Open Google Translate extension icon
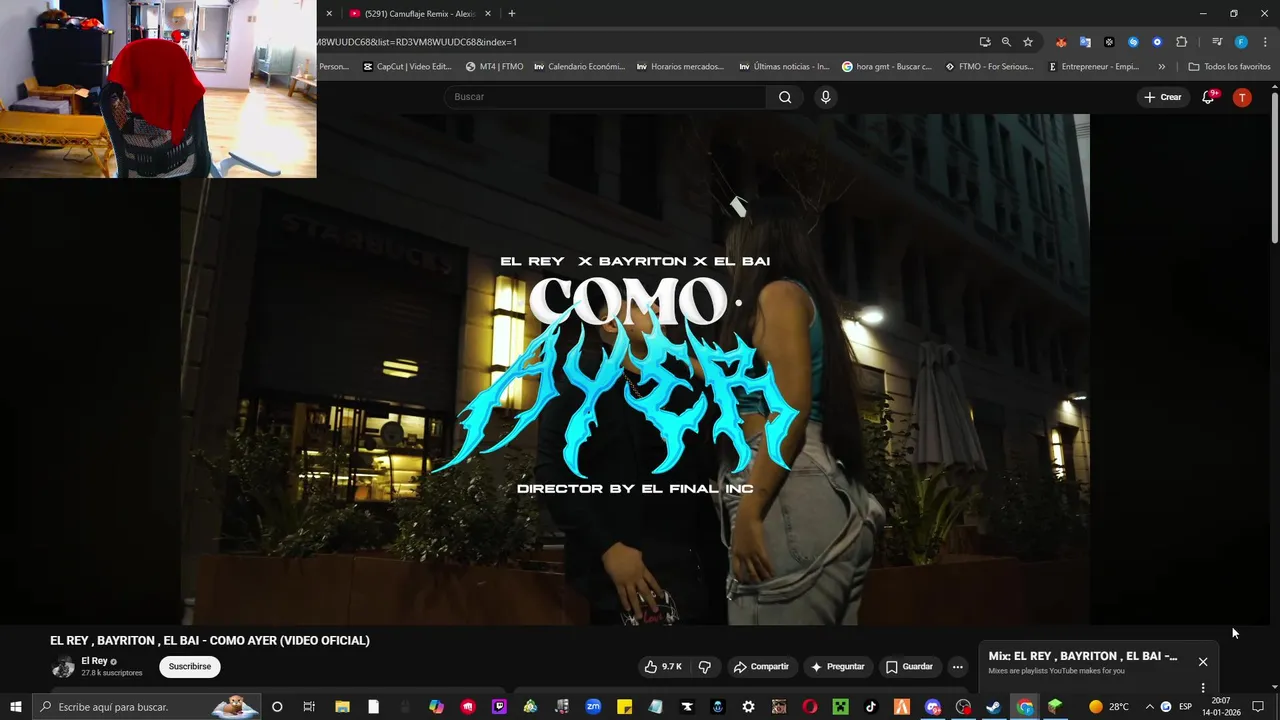 [x=1085, y=42]
